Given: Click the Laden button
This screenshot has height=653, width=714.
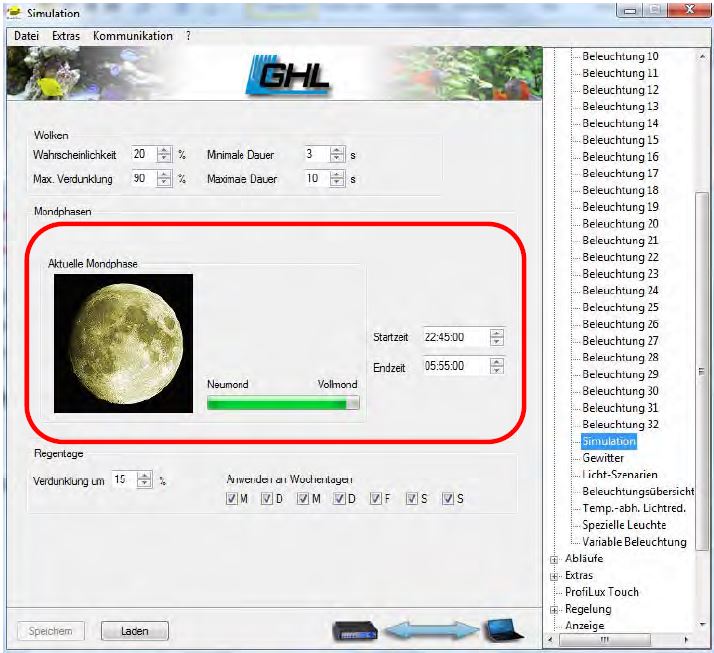Looking at the screenshot, I should point(134,631).
